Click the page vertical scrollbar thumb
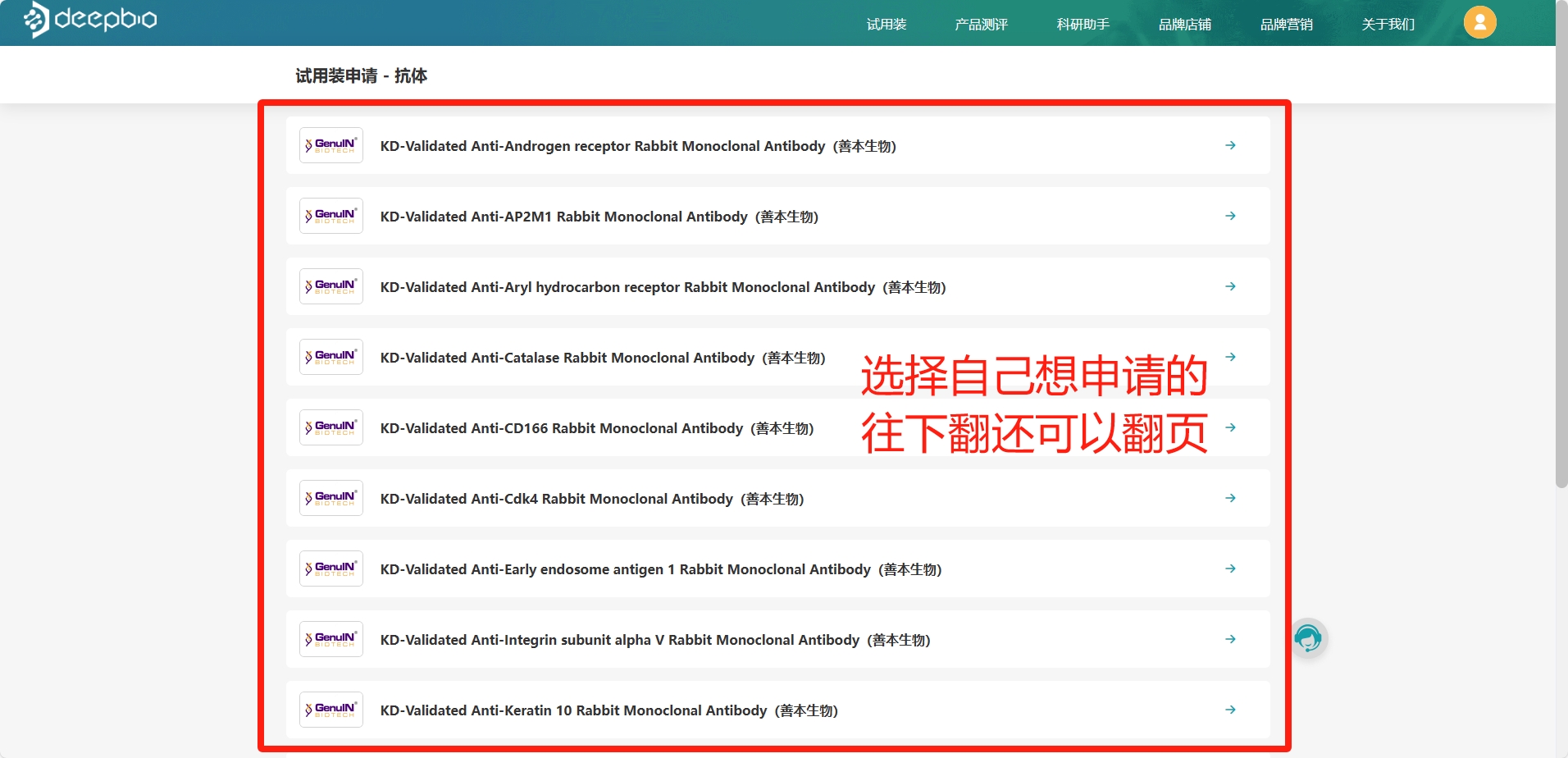Image resolution: width=1568 pixels, height=758 pixels. (1561, 246)
